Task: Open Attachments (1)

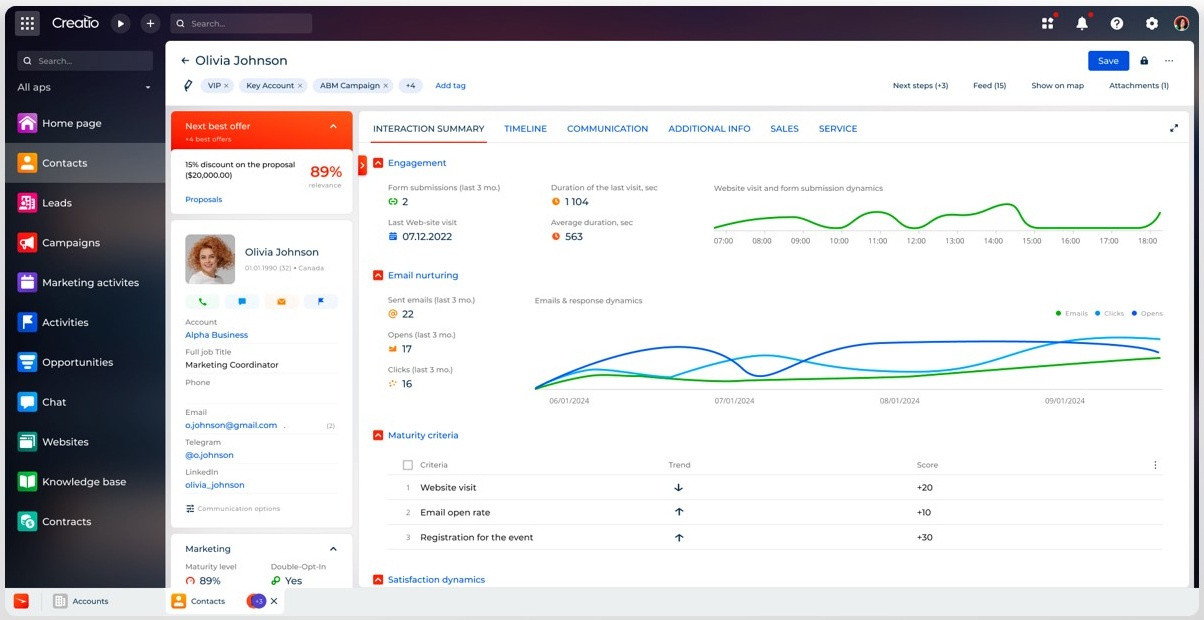Action: (x=1139, y=86)
